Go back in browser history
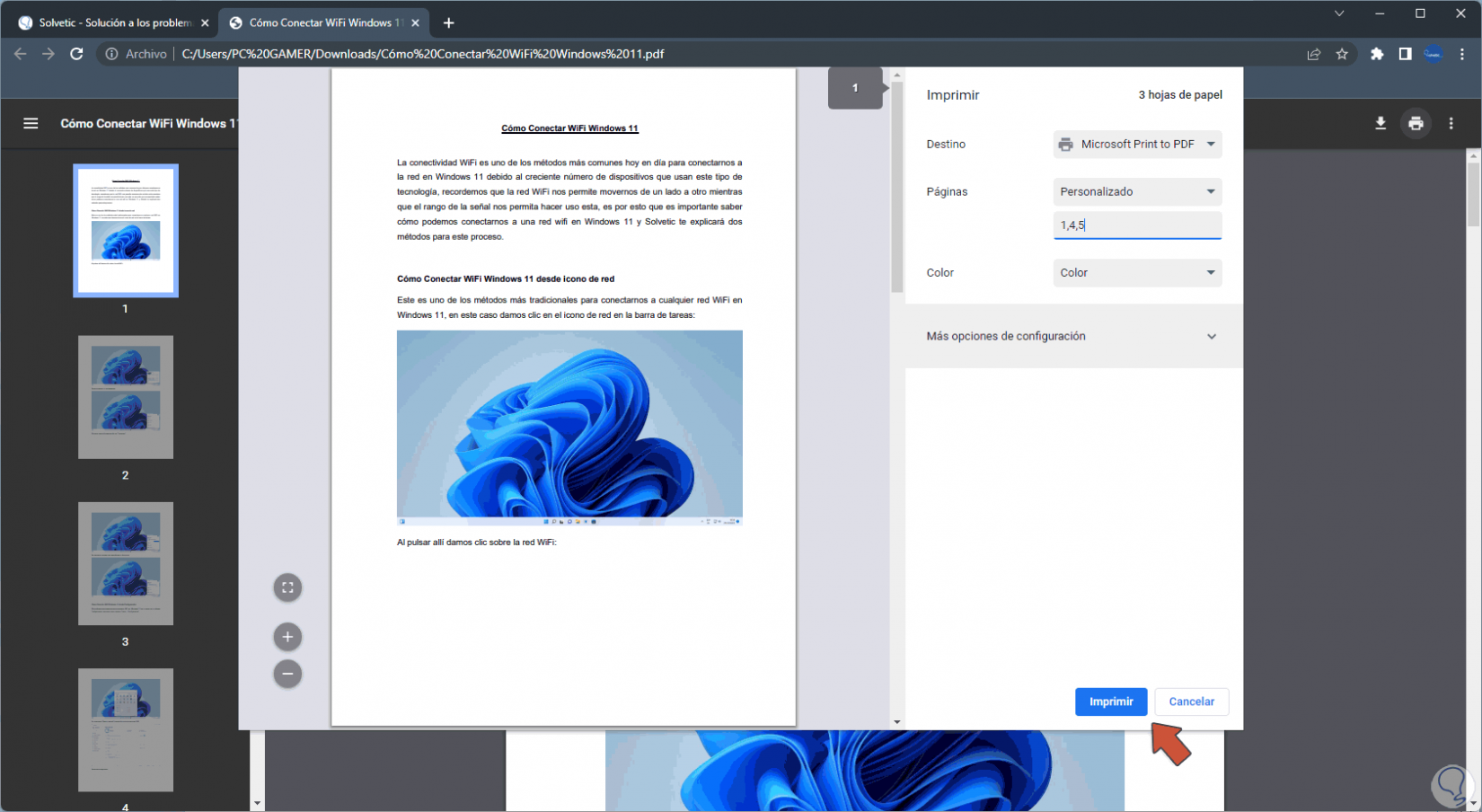This screenshot has height=812, width=1482. click(x=20, y=54)
